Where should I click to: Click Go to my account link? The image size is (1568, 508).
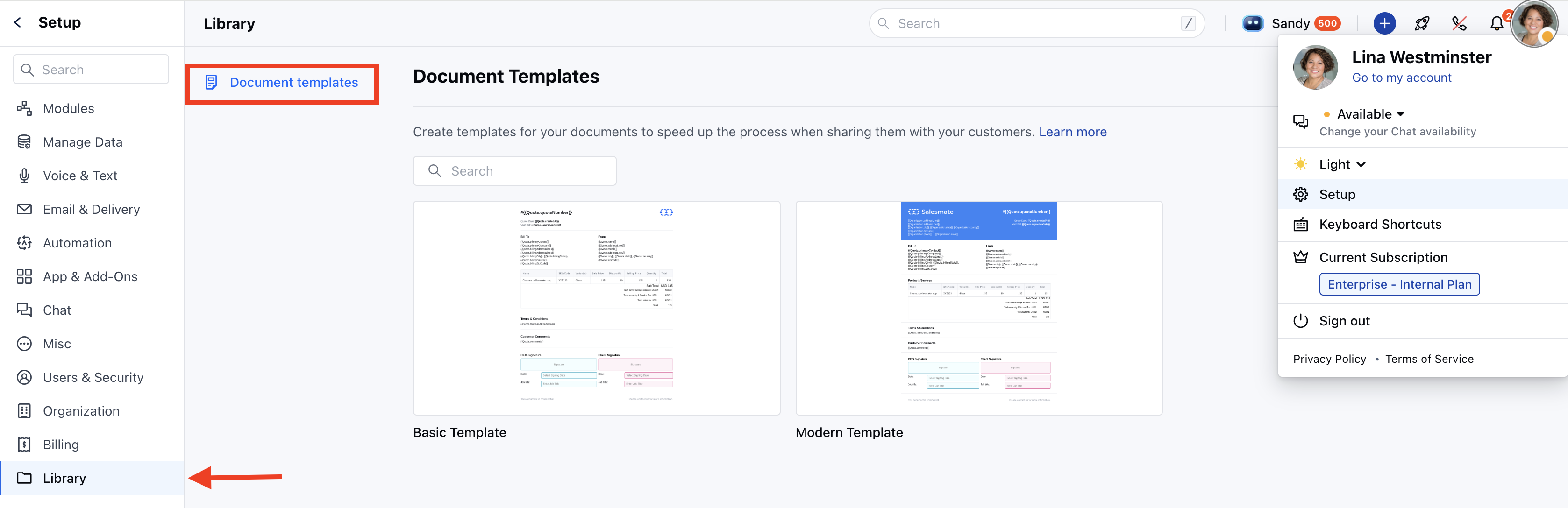point(1401,78)
